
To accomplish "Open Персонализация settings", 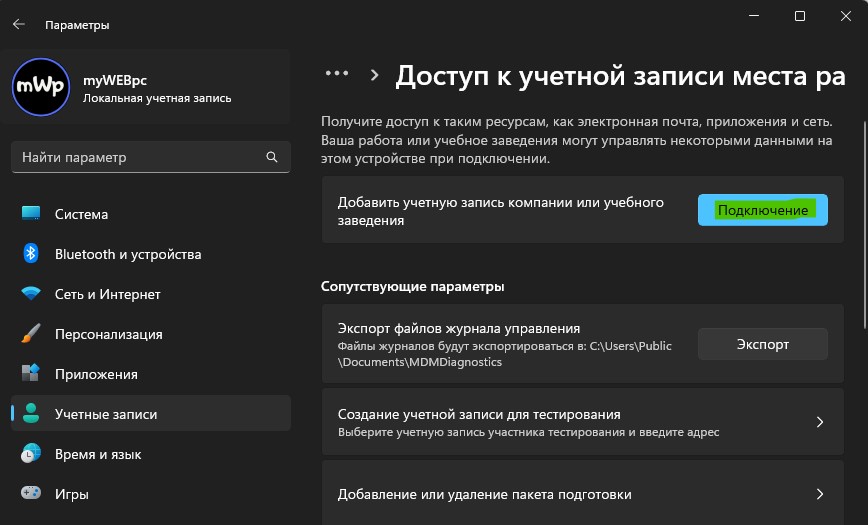I will (x=151, y=333).
